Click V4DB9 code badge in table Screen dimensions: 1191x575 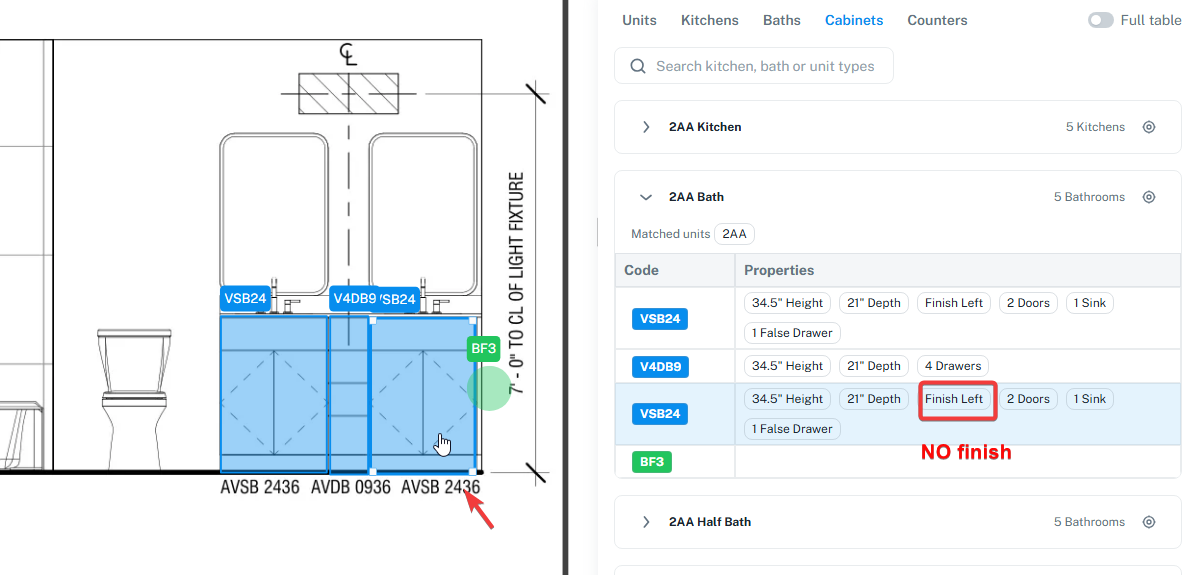(659, 367)
